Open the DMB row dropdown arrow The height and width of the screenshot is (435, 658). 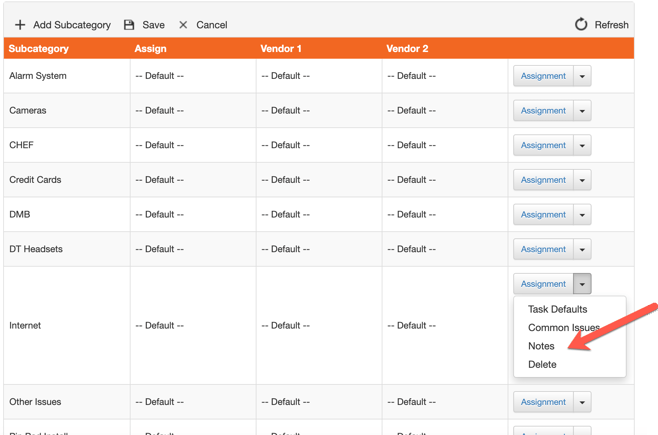582,215
